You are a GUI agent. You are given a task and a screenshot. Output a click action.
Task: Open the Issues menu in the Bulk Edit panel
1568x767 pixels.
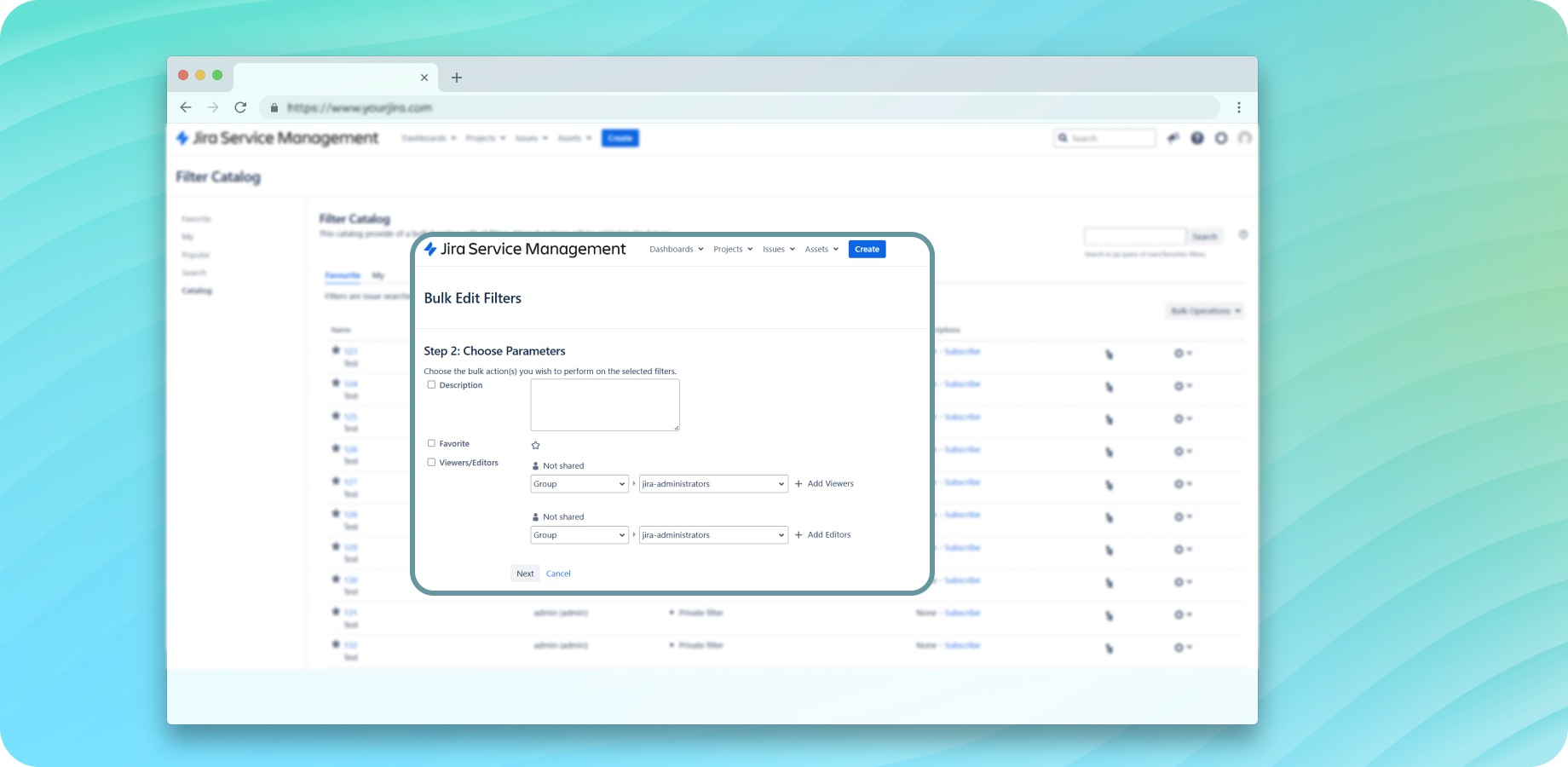[779, 250]
